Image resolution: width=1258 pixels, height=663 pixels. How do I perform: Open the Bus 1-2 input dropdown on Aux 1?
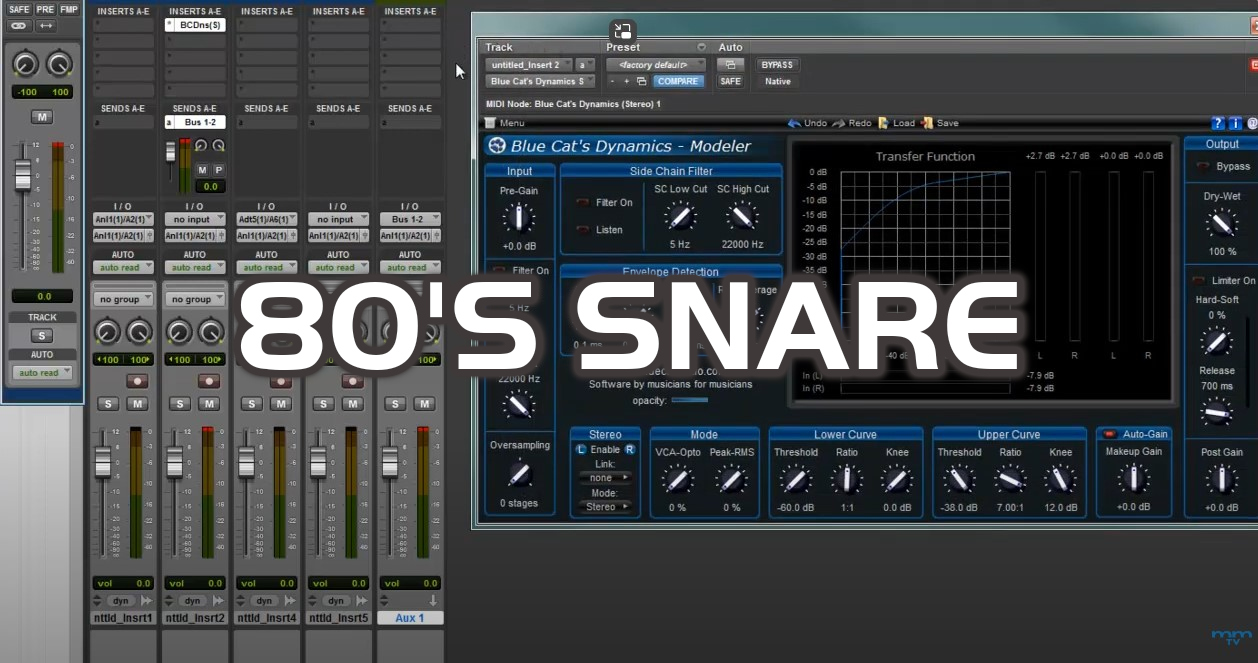[411, 219]
